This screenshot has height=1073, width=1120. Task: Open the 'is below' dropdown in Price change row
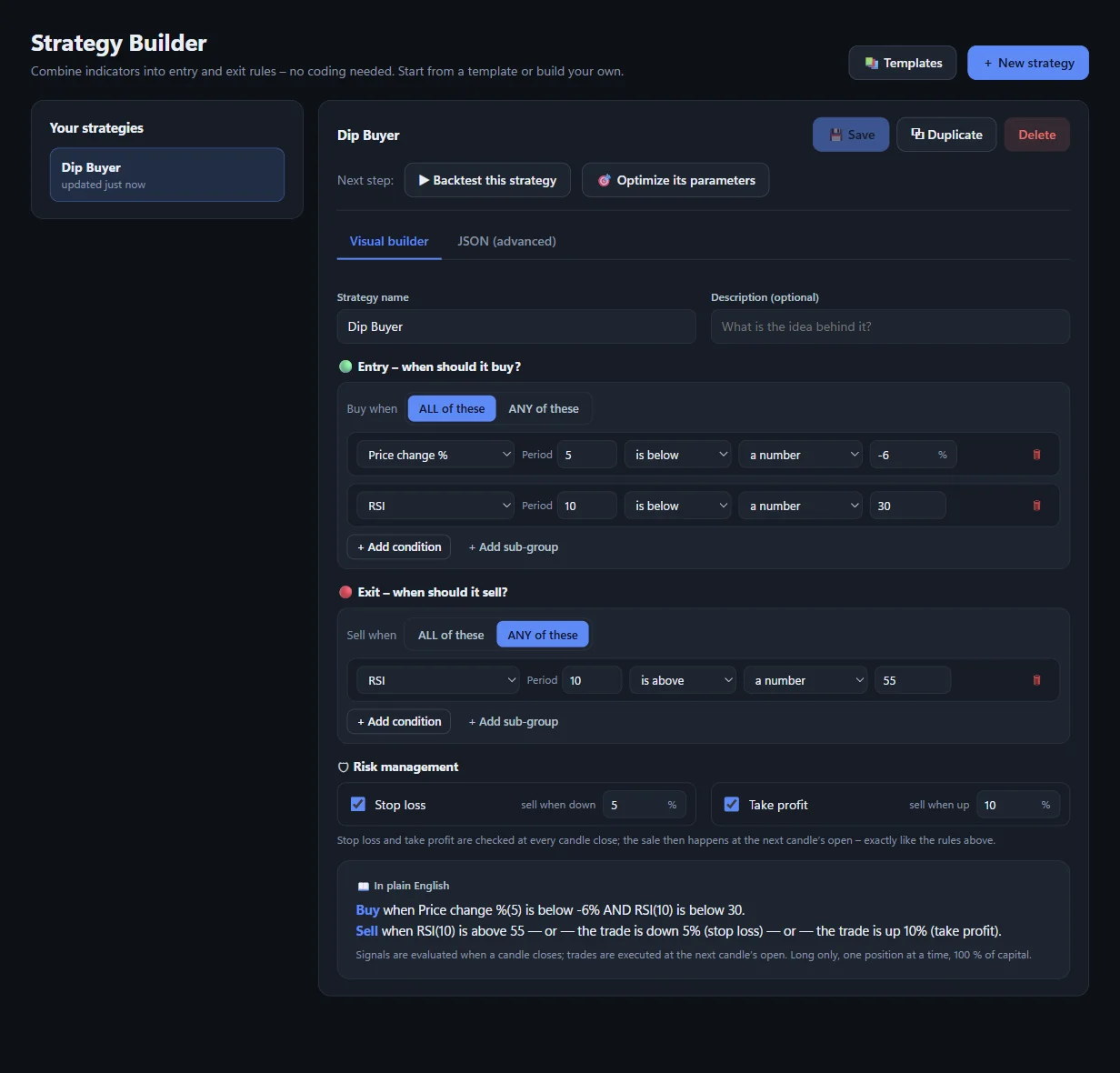(x=678, y=455)
